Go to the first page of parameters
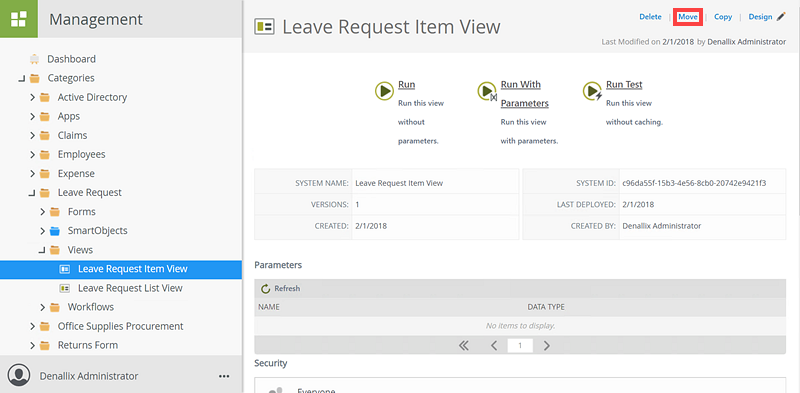 [464, 346]
